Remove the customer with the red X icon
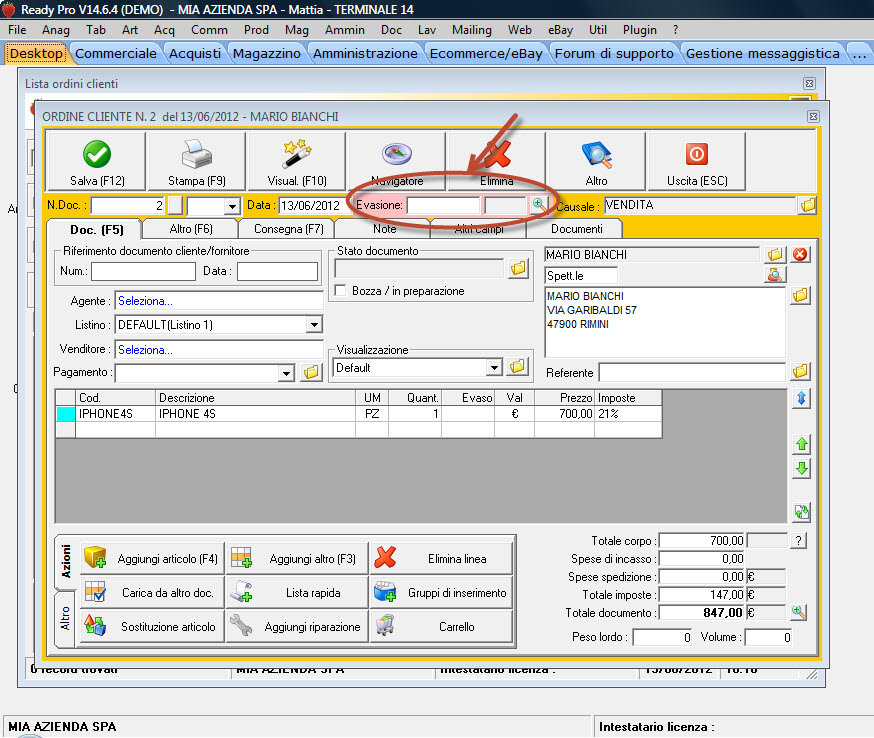The height and width of the screenshot is (738, 874). coord(800,254)
